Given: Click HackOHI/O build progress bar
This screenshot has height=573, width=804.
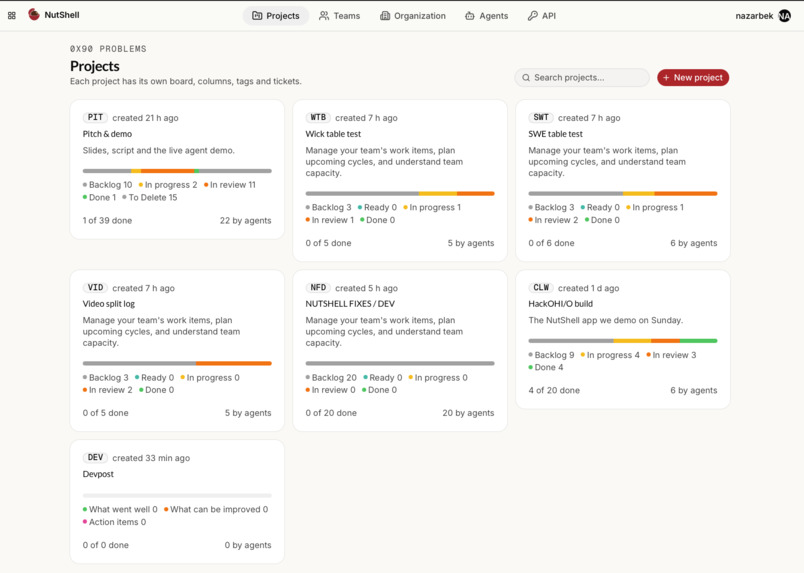Looking at the screenshot, I should 622,341.
